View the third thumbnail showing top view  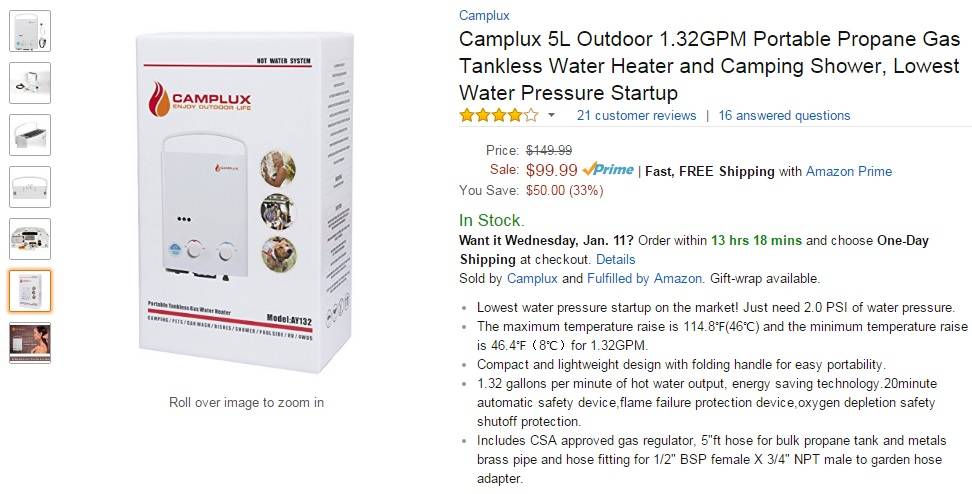coord(30,135)
